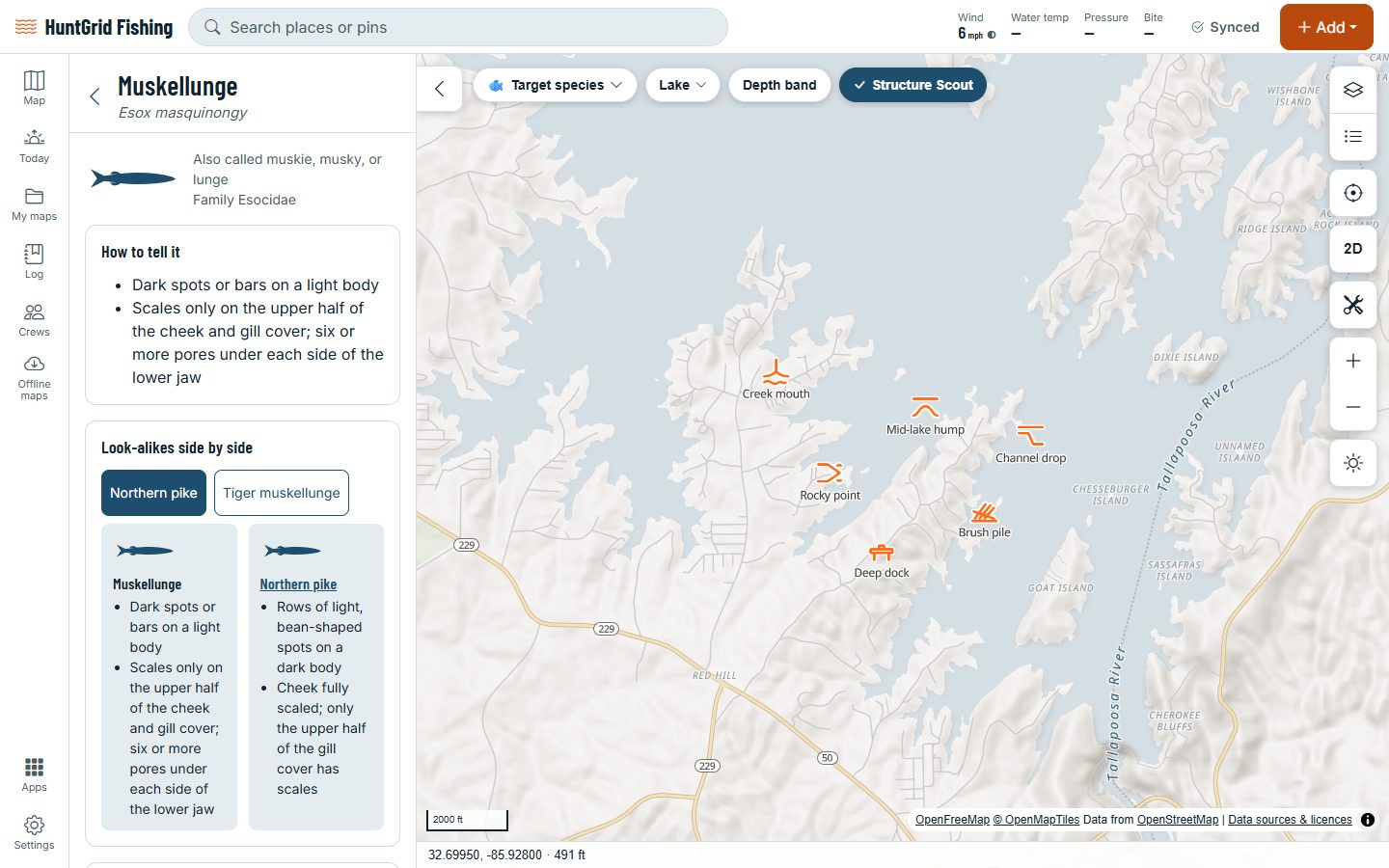Click the Synced status indicator
The height and width of the screenshot is (868, 1389).
(1225, 27)
